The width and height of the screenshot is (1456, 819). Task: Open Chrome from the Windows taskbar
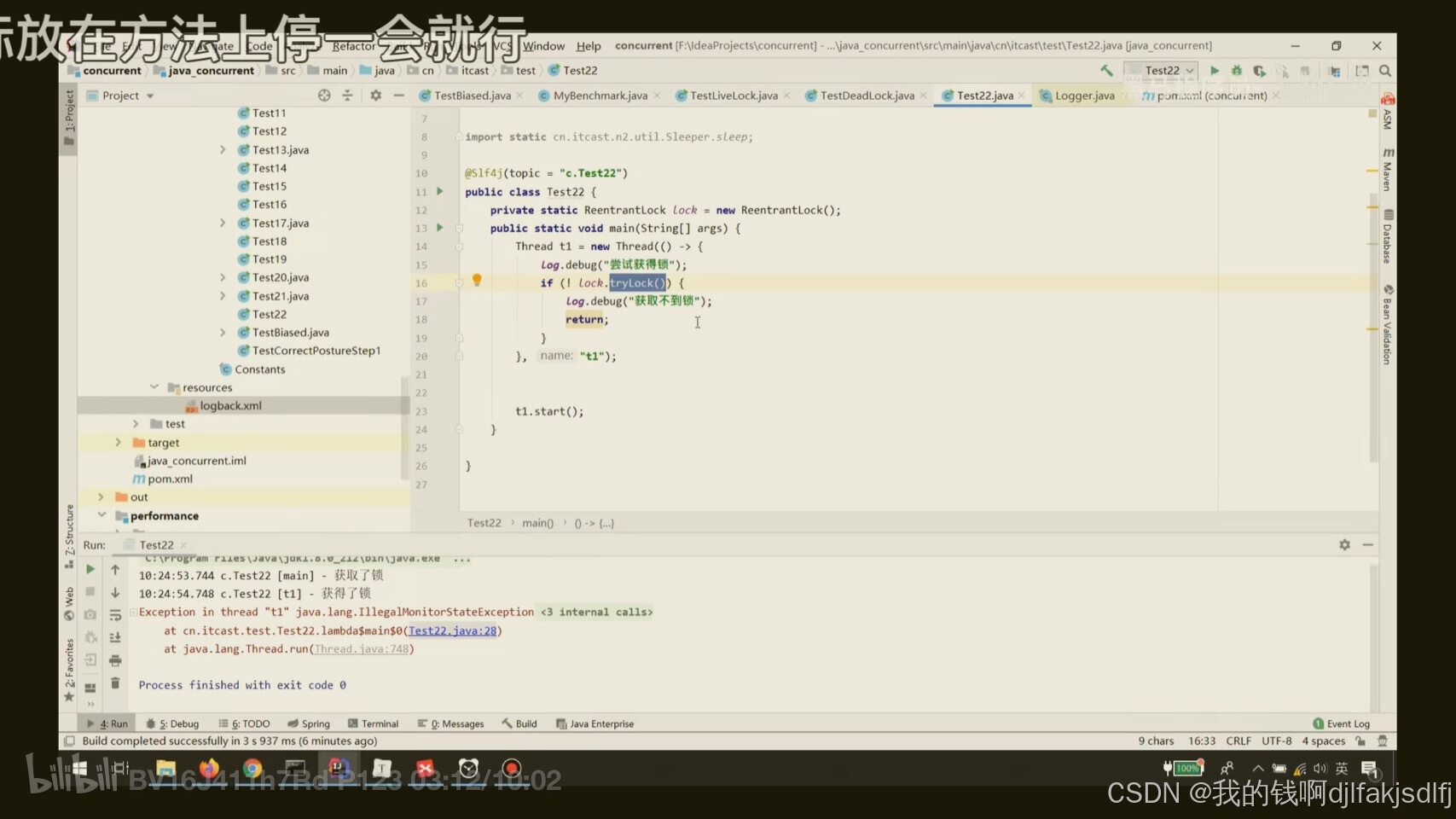point(252,769)
